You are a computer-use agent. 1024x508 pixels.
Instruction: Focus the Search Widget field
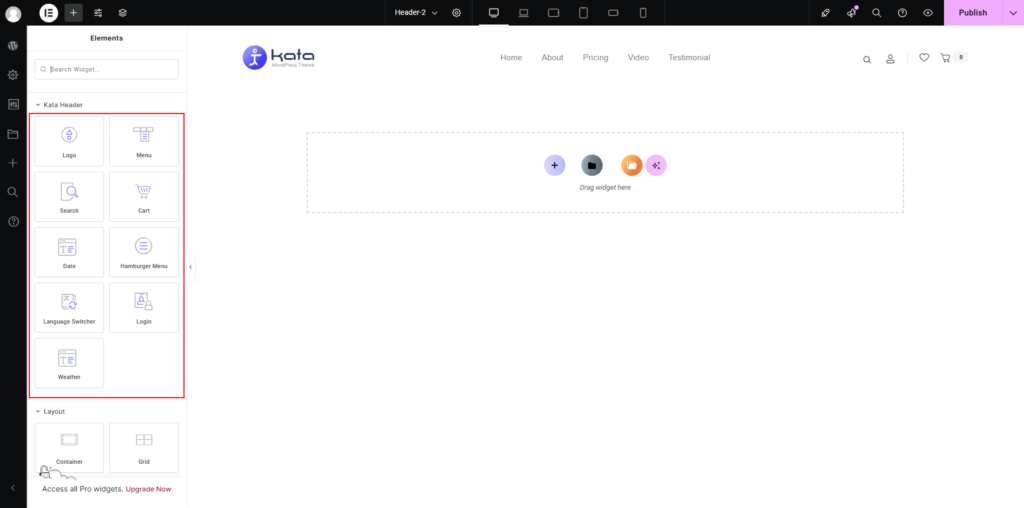click(x=106, y=69)
